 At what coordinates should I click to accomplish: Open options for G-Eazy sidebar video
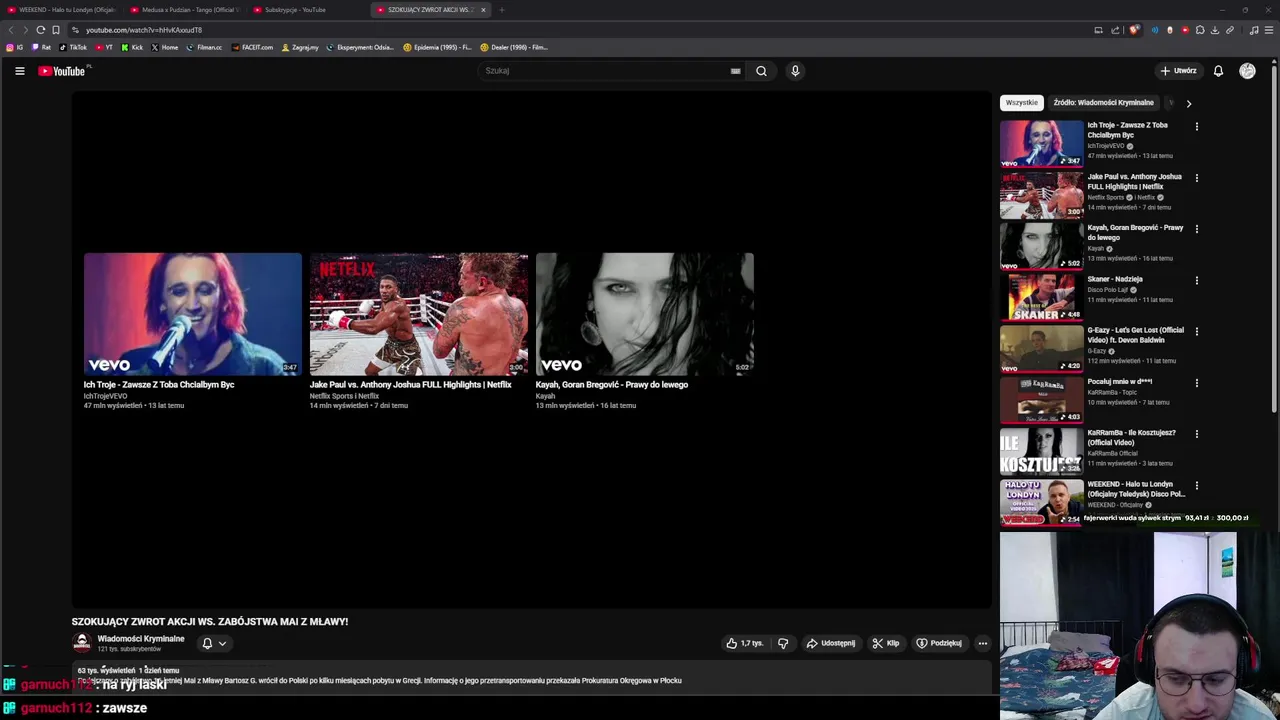[x=1196, y=332]
